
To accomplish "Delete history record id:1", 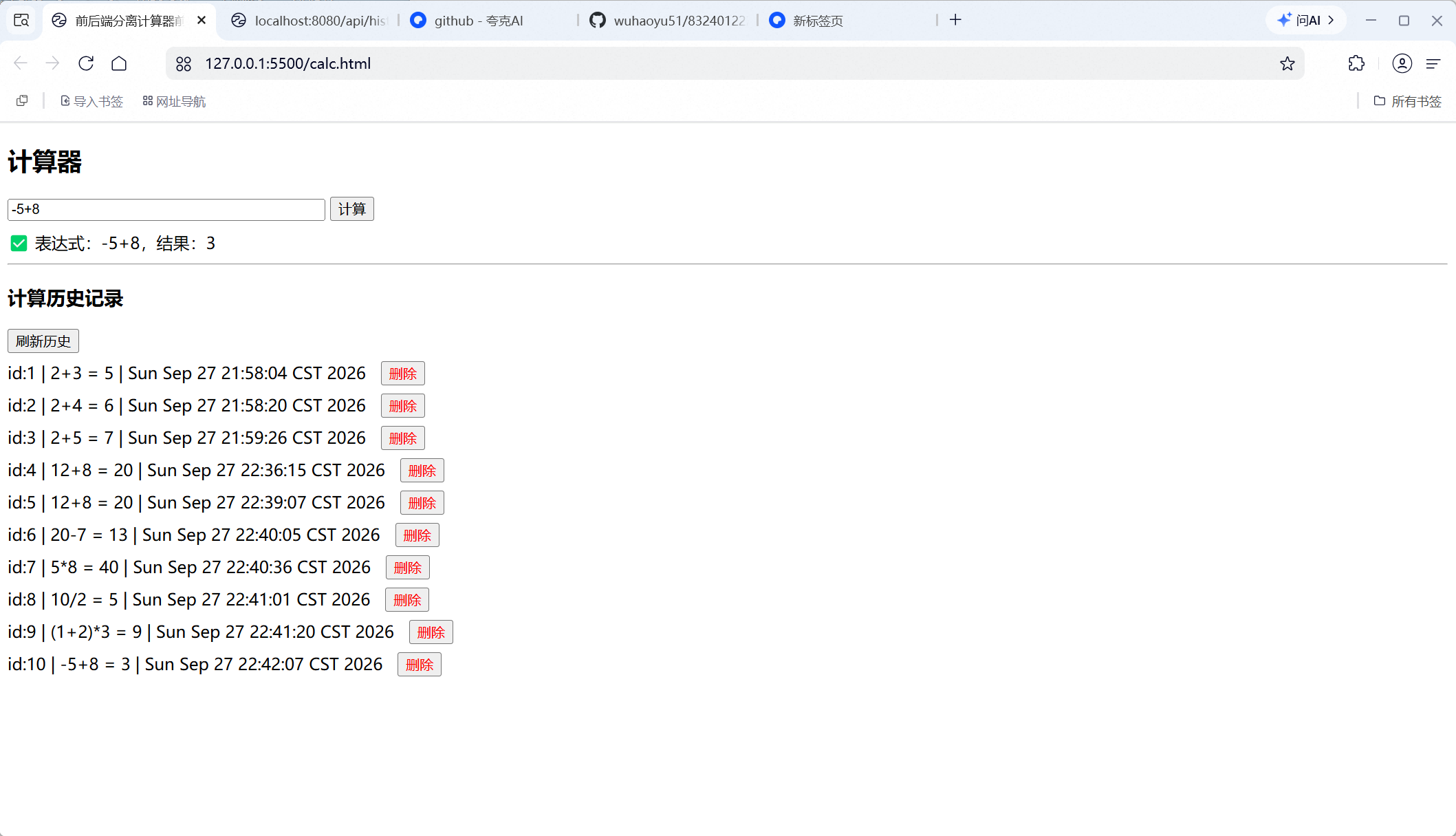I will pos(403,374).
